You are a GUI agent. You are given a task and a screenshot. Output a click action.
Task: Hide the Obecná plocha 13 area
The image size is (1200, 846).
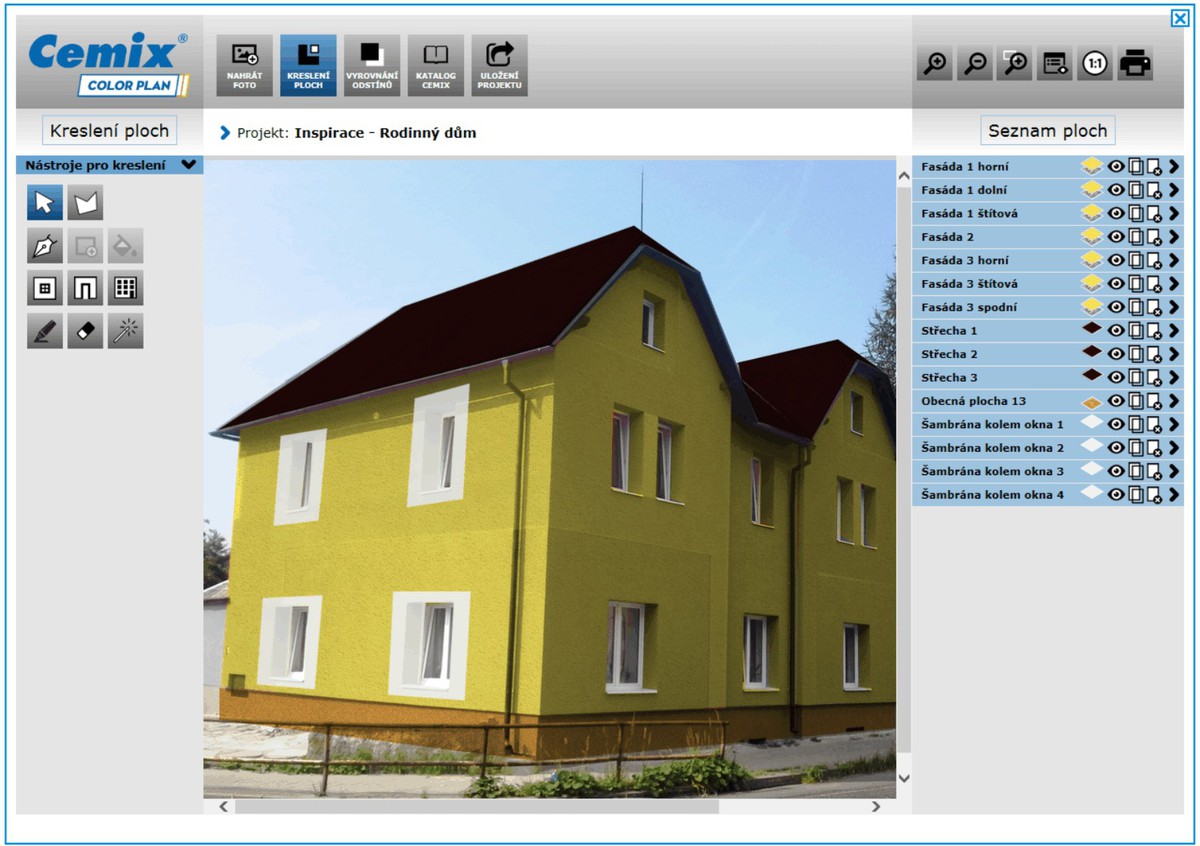(1116, 401)
